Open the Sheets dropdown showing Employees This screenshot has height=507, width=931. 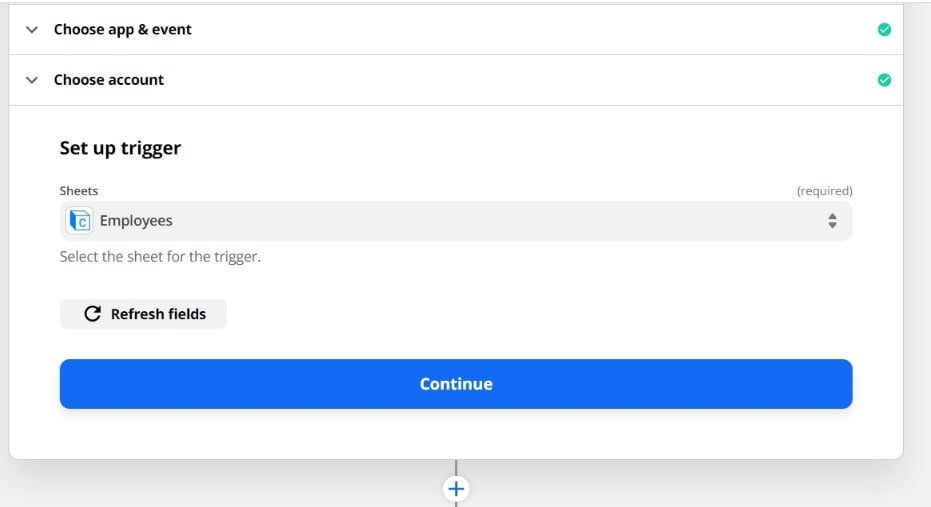456,221
